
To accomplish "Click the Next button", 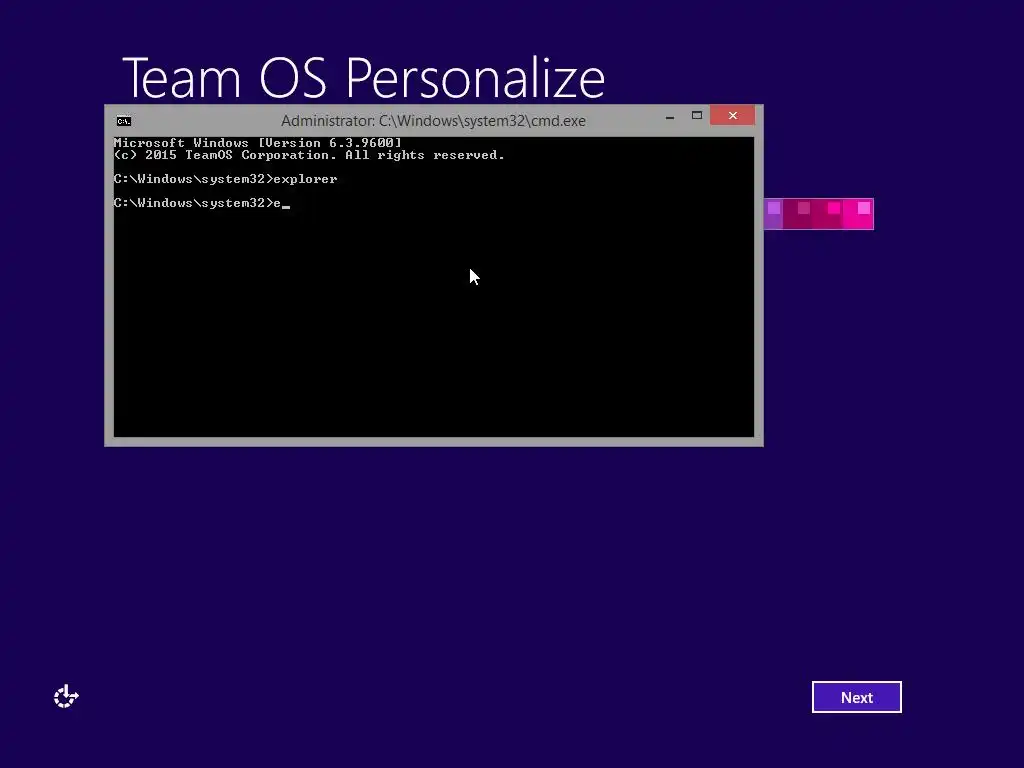I will [x=856, y=697].
